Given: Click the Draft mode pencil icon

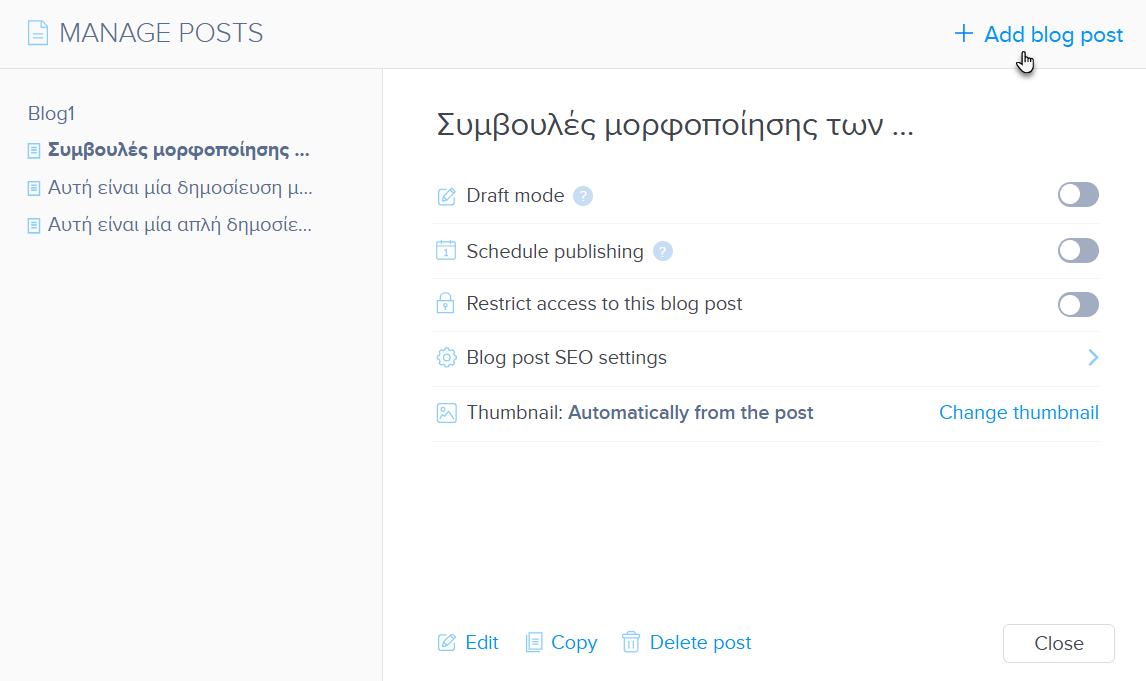Looking at the screenshot, I should pos(447,196).
